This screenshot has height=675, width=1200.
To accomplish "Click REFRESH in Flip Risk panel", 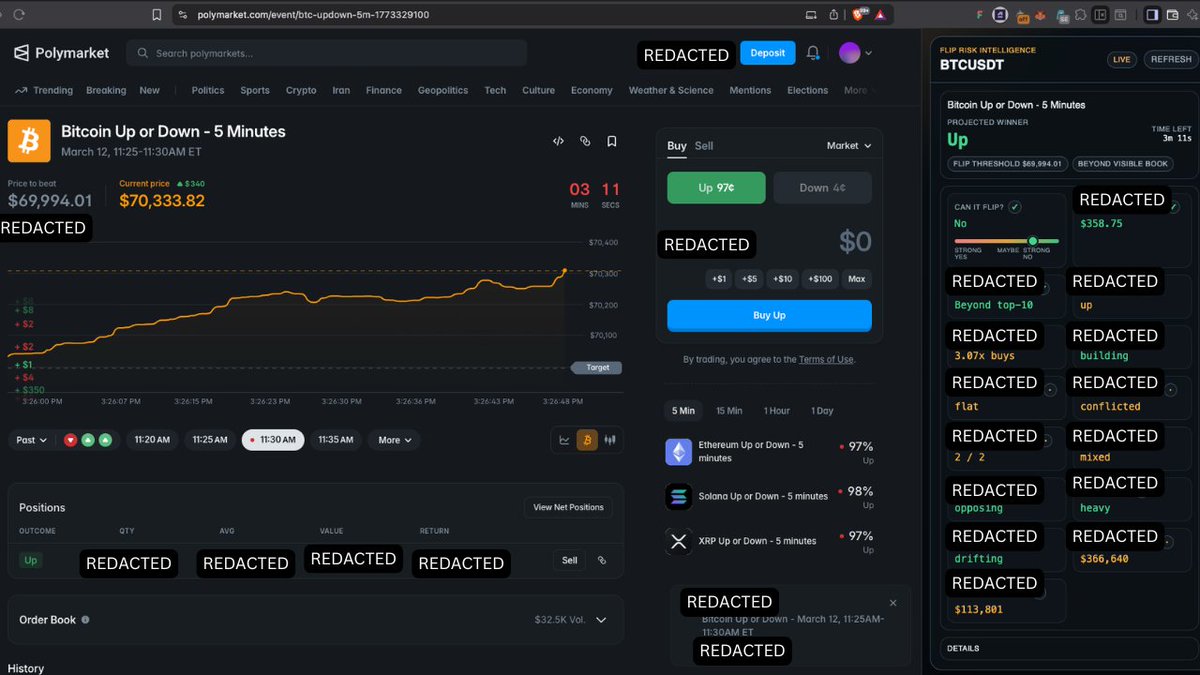I will (x=1170, y=60).
